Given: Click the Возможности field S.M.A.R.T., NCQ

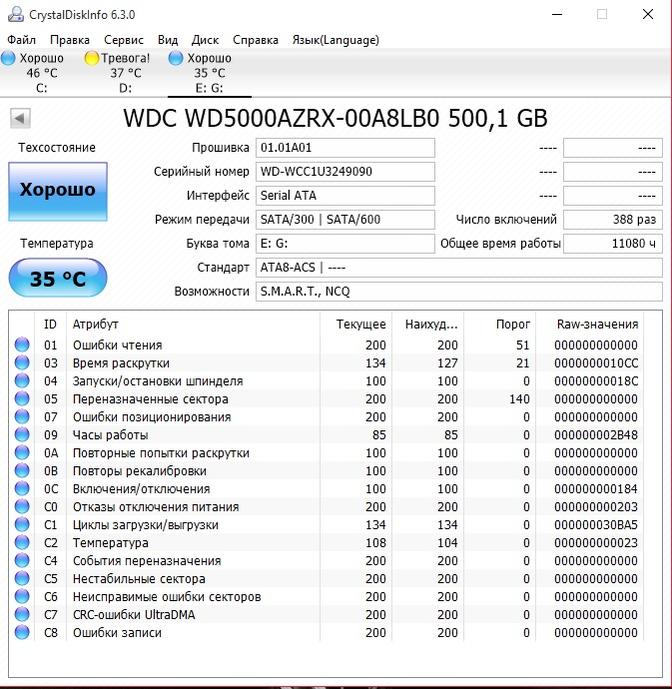Looking at the screenshot, I should click(x=459, y=291).
